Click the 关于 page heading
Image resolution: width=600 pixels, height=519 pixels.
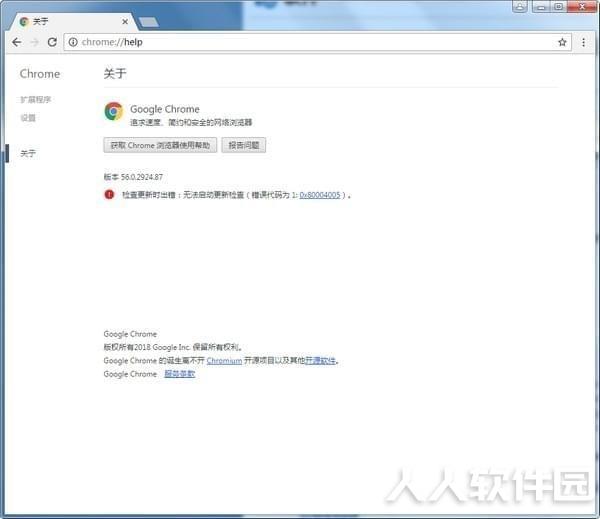click(x=115, y=73)
